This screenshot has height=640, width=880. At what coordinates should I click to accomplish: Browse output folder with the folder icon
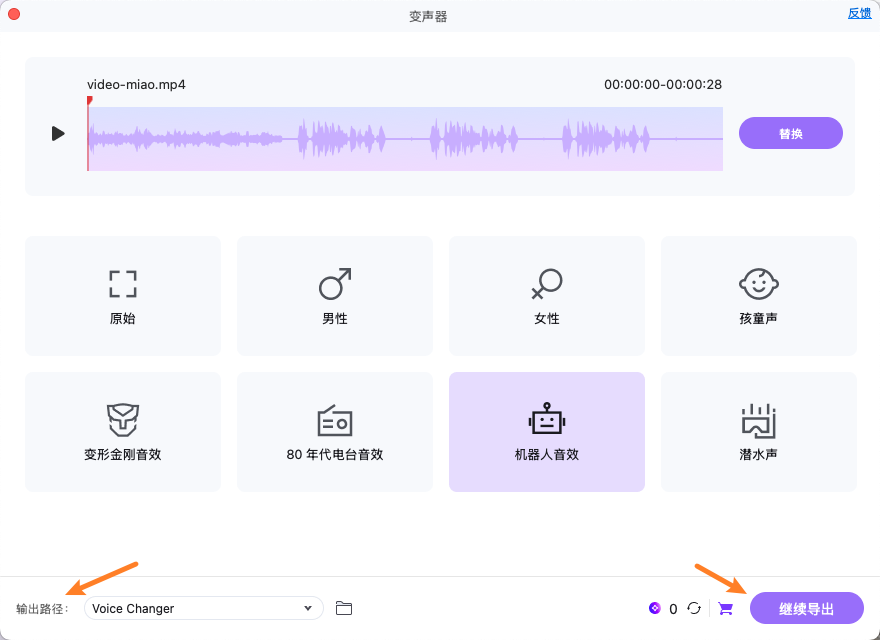[344, 608]
